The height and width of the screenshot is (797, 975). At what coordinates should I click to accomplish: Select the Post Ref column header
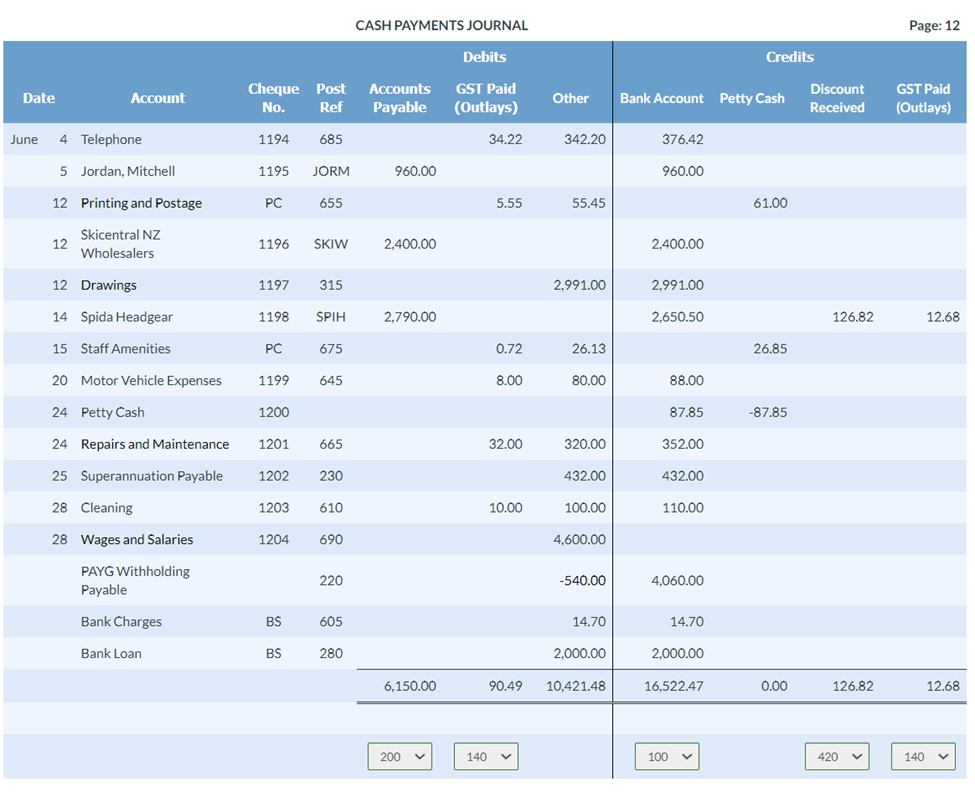pyautogui.click(x=331, y=98)
